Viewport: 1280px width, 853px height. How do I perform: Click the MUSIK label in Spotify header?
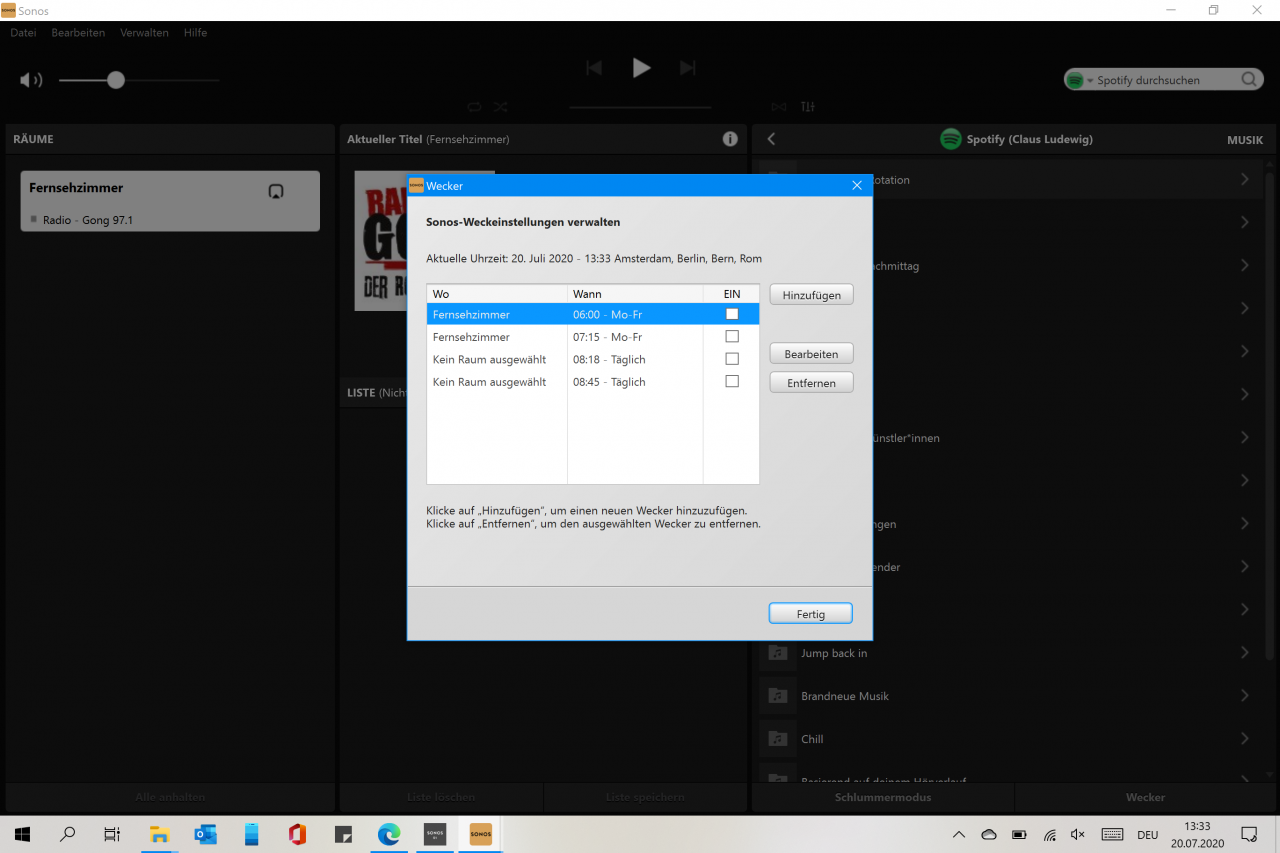pyautogui.click(x=1245, y=140)
